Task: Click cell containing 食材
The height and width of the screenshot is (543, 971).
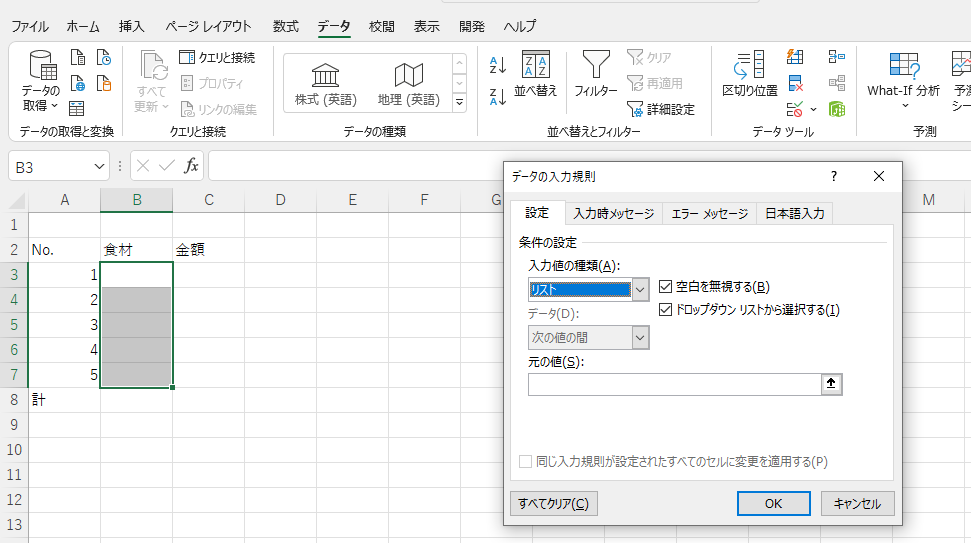Action: pyautogui.click(x=137, y=250)
